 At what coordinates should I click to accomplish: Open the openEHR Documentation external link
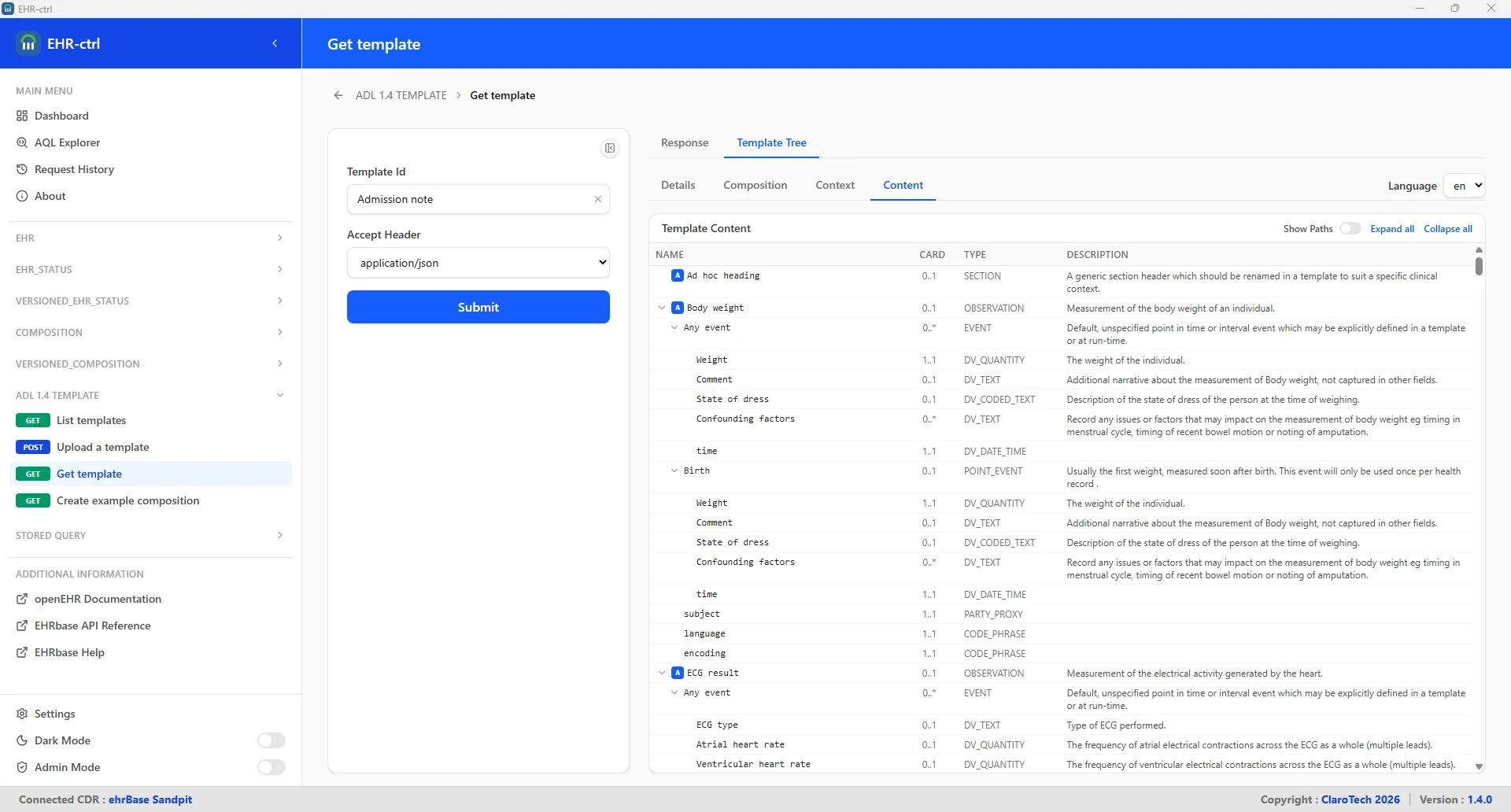click(x=98, y=599)
